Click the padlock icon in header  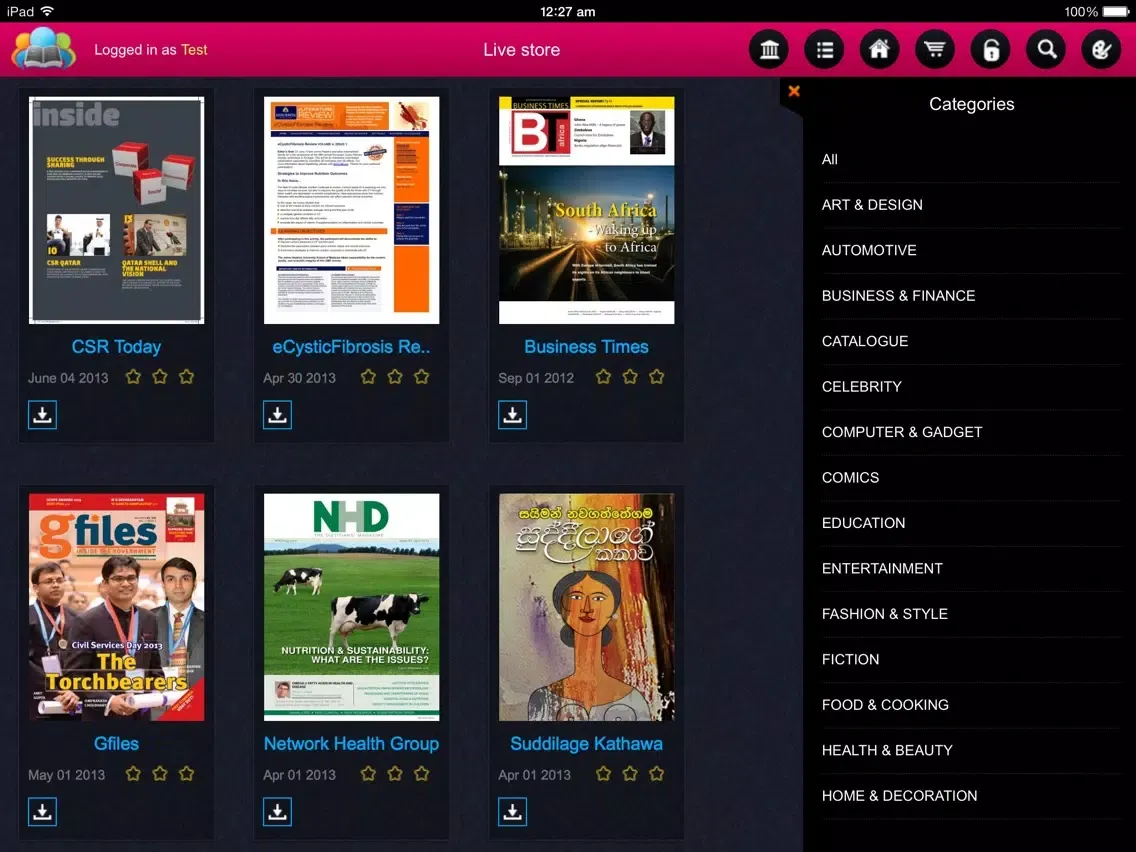pyautogui.click(x=990, y=49)
